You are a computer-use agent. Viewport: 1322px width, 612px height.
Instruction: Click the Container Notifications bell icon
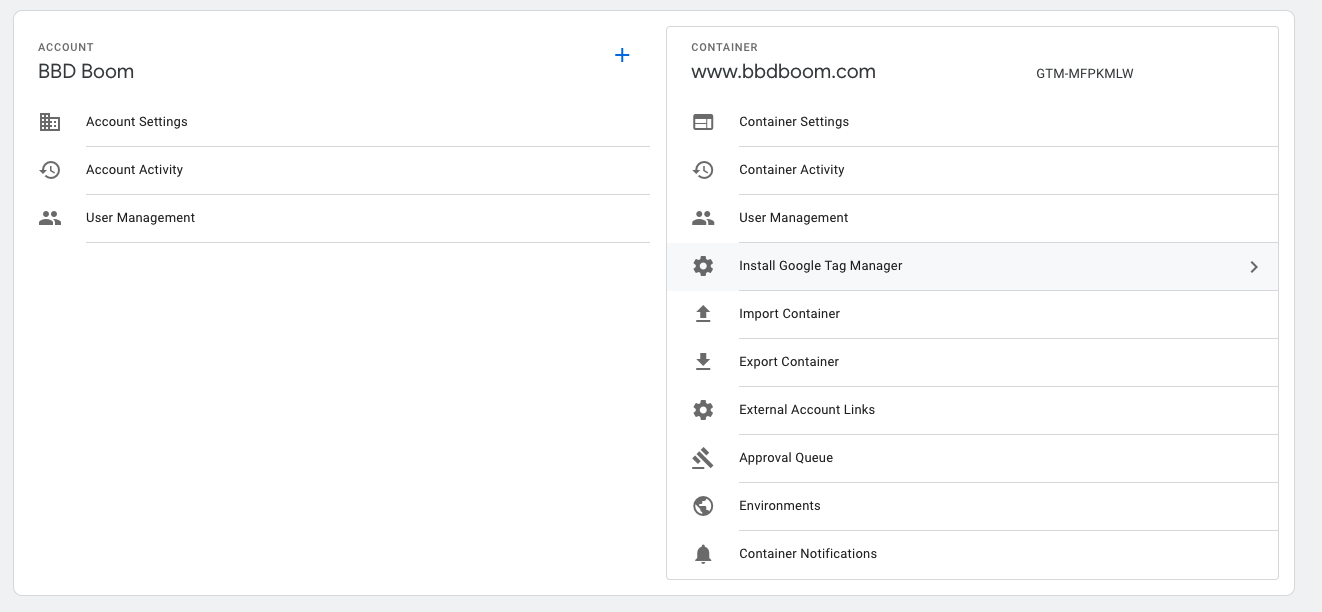tap(703, 553)
